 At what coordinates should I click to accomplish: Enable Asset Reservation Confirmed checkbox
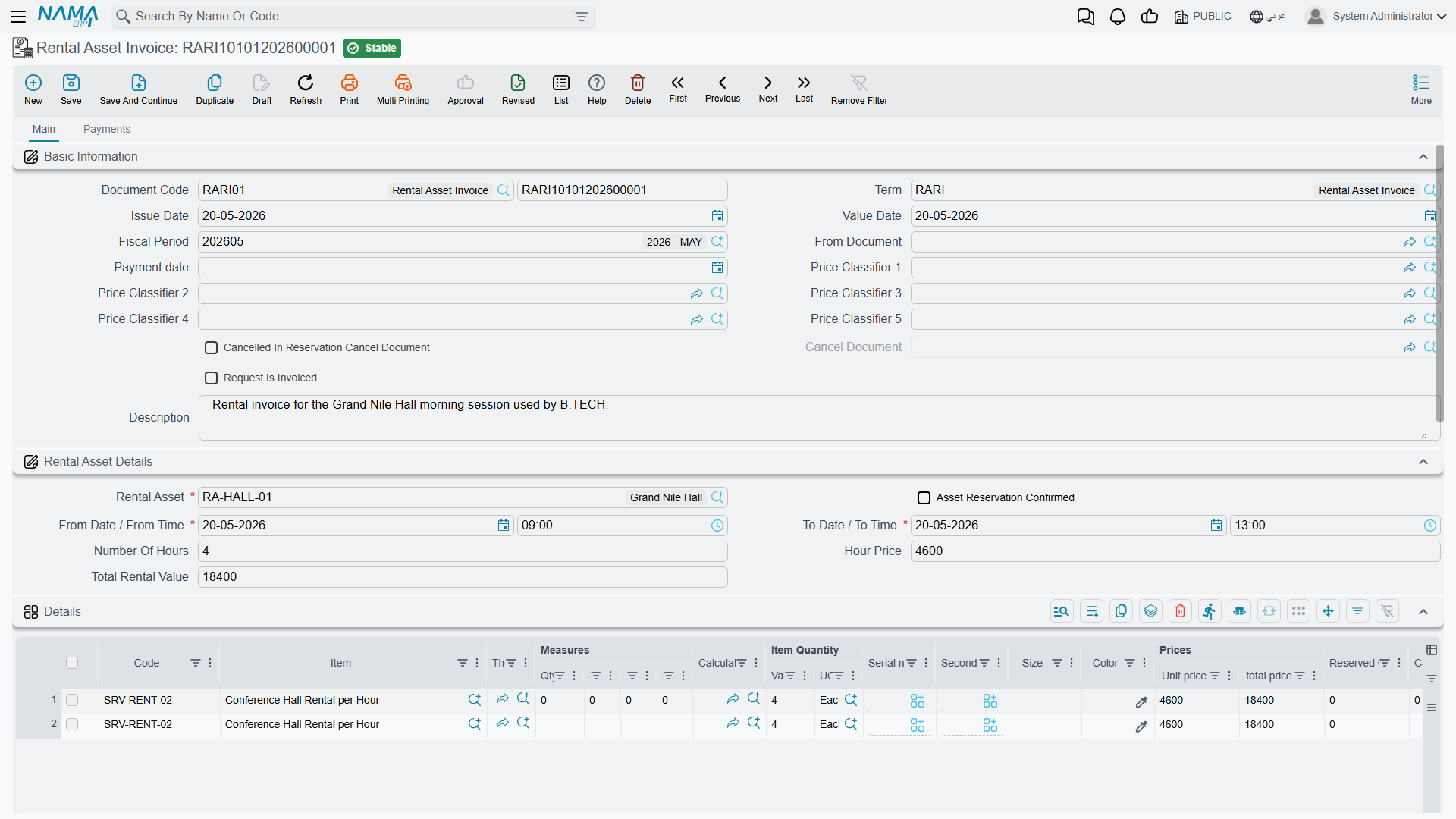pos(924,497)
